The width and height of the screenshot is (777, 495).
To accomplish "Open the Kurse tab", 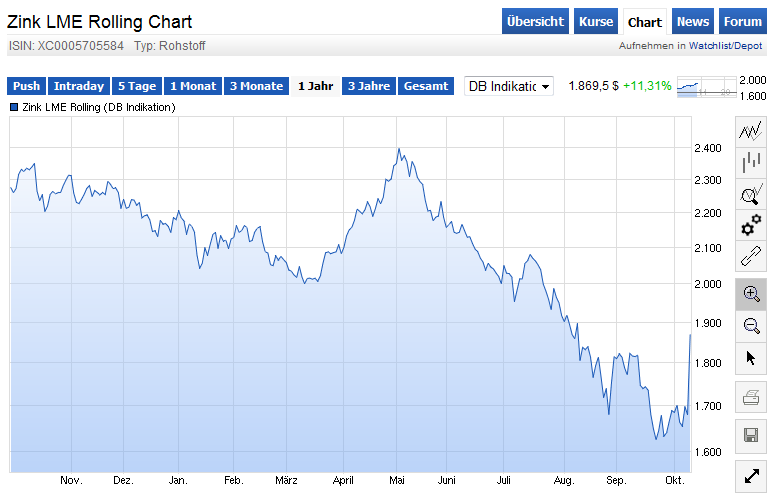I will tap(595, 22).
